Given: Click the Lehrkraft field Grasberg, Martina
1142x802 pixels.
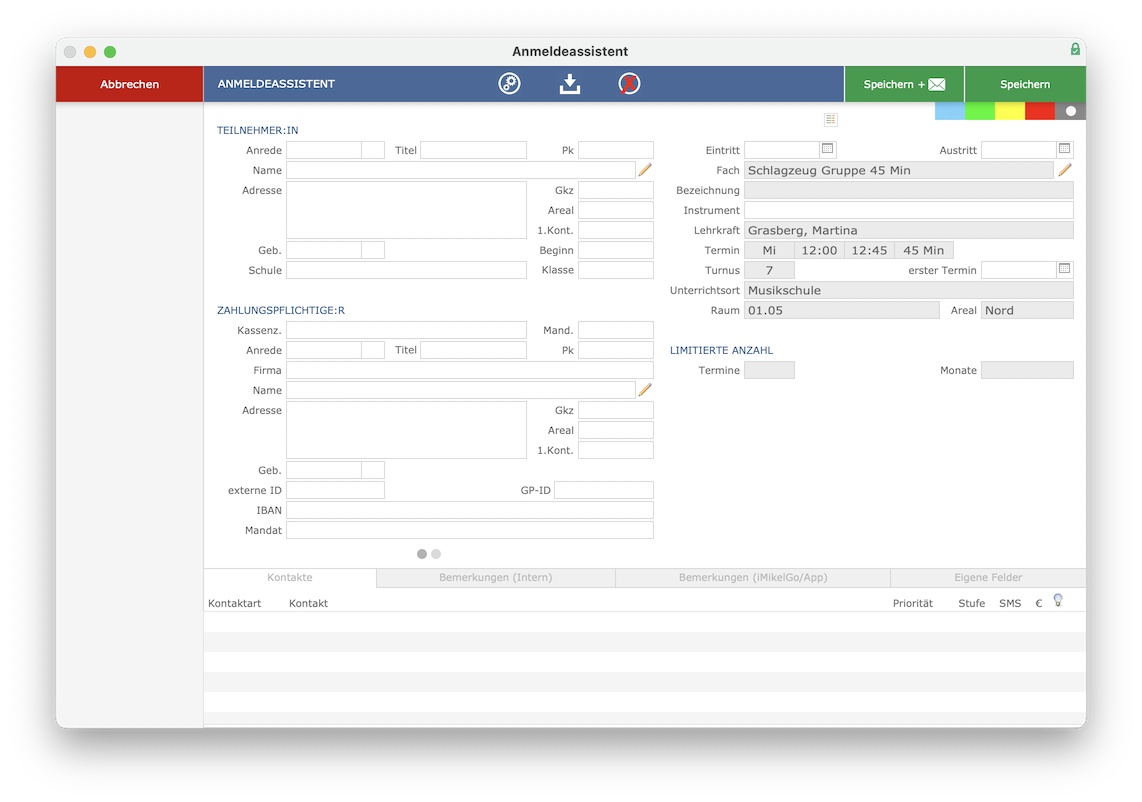Looking at the screenshot, I should [x=908, y=230].
